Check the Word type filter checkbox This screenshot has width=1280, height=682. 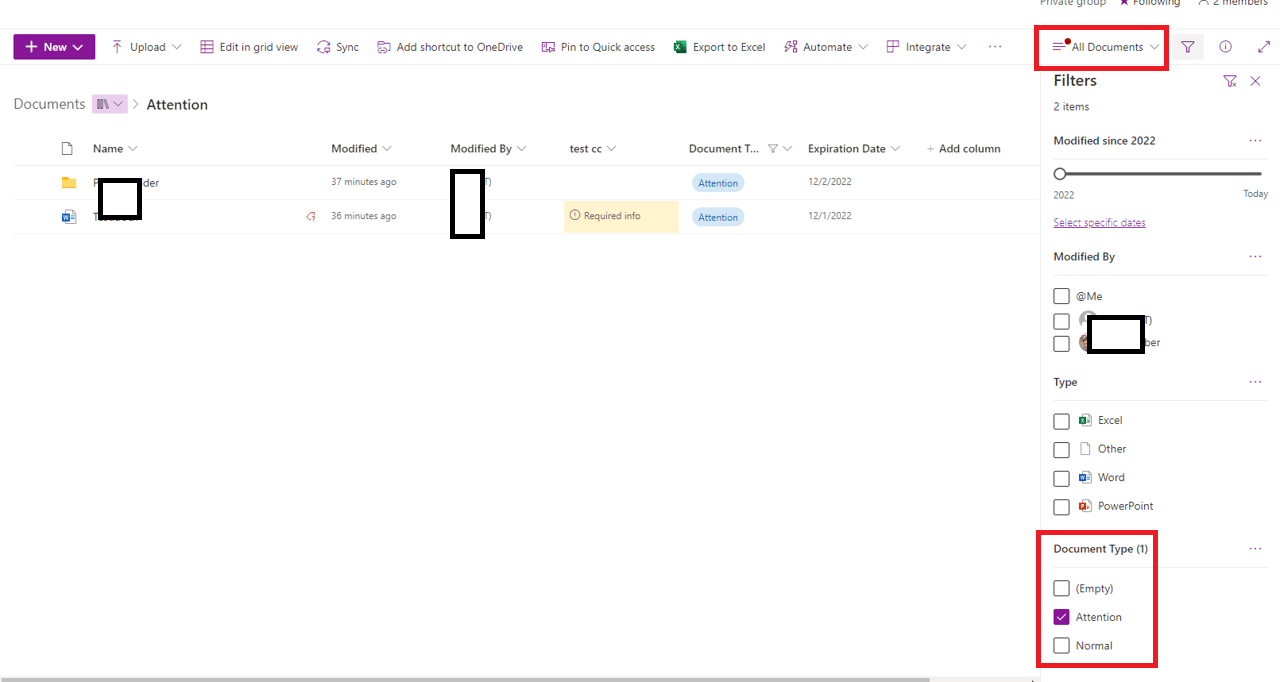tap(1062, 479)
